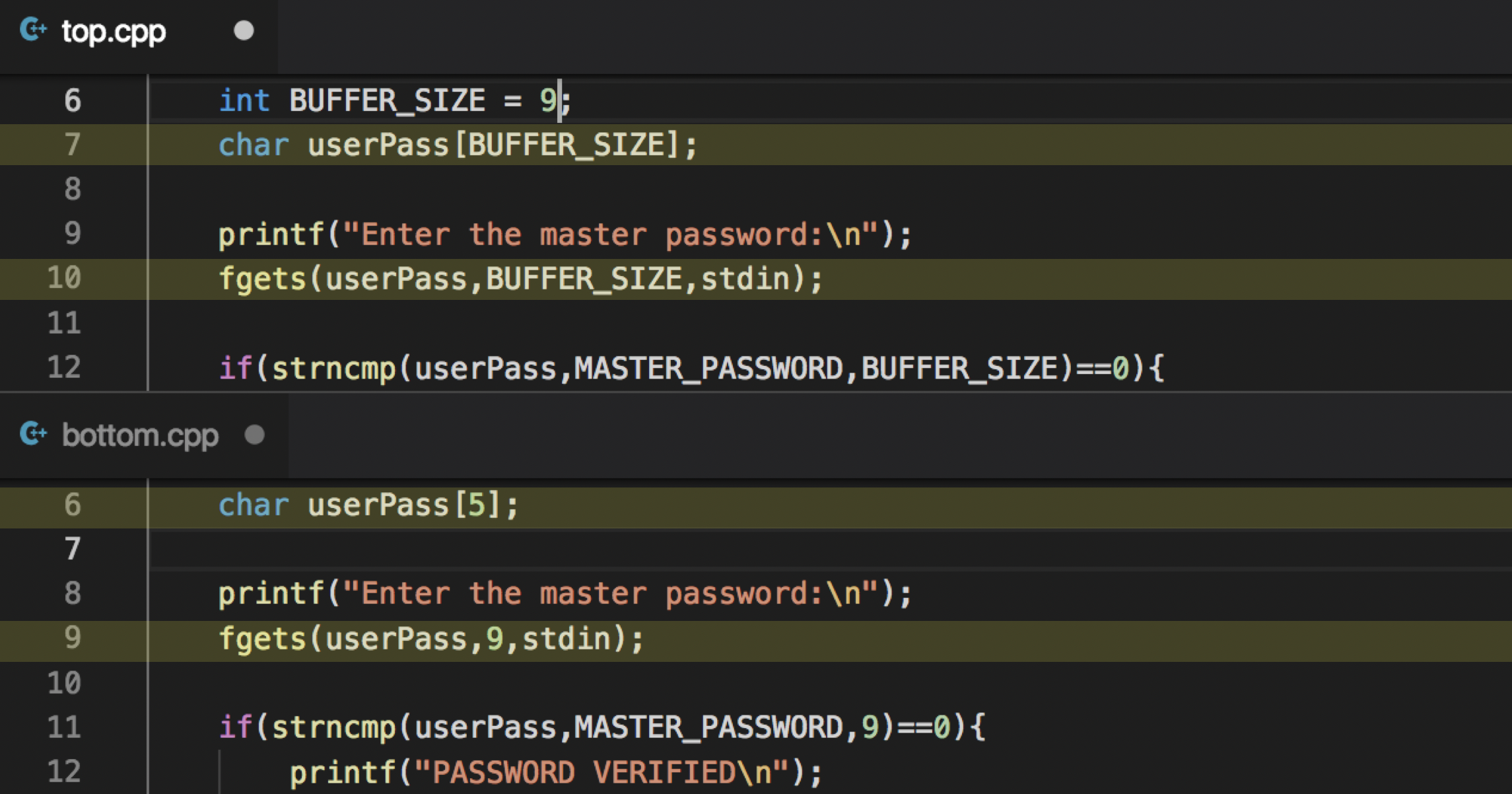
Task: Click the if keyword on line 12 of top.cpp
Action: click(234, 367)
